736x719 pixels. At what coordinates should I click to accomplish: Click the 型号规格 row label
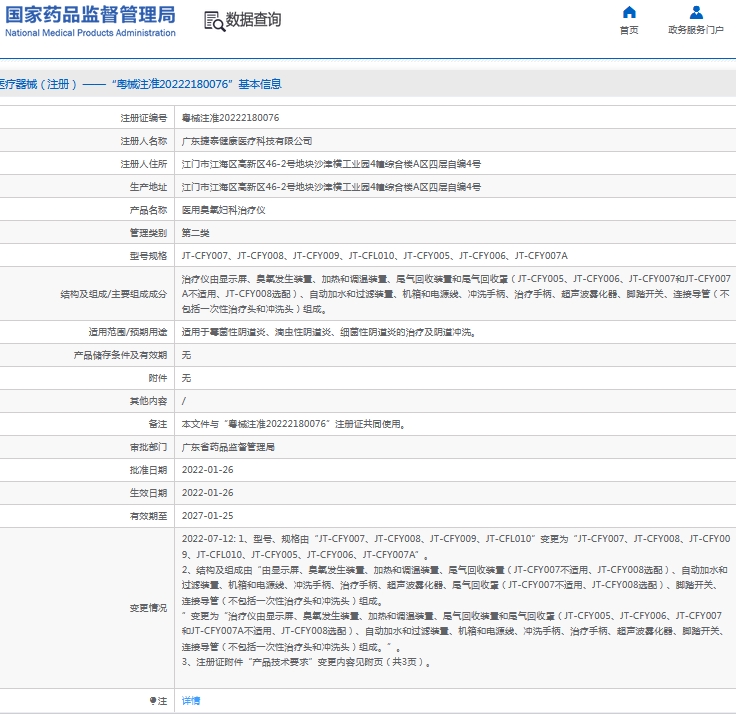tap(148, 256)
